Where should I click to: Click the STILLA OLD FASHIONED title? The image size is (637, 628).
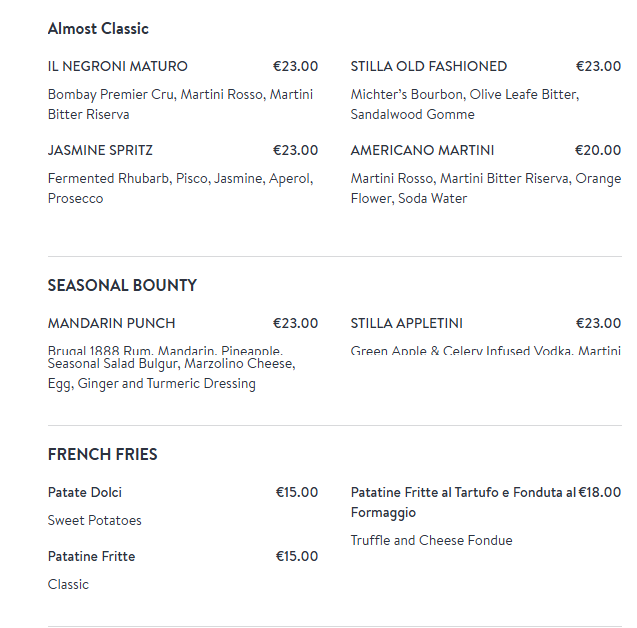pyautogui.click(x=428, y=66)
